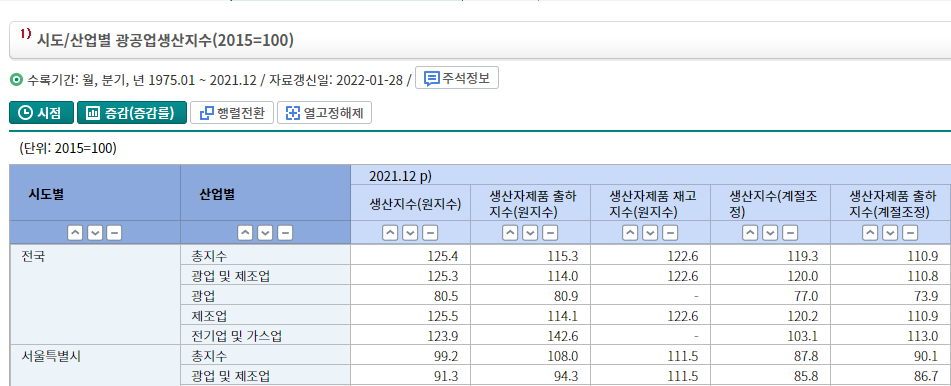Select 서울특별시 광업 및 제조업 row
The image size is (951, 386).
266,376
